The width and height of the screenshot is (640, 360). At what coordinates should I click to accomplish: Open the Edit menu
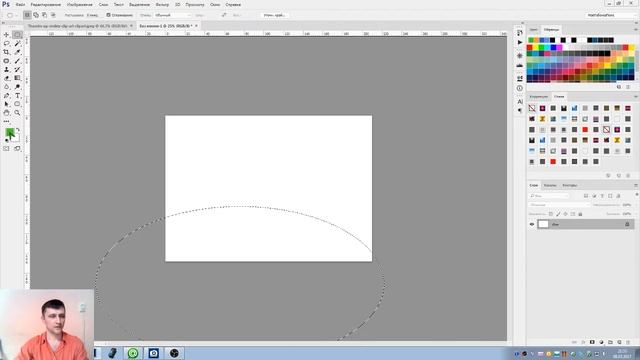click(x=45, y=4)
